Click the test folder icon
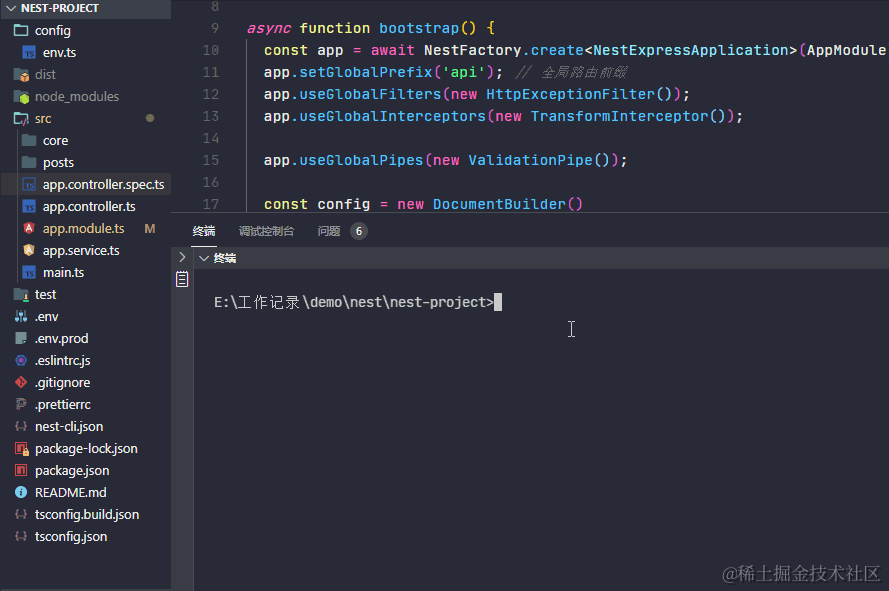889x591 pixels. (21, 294)
